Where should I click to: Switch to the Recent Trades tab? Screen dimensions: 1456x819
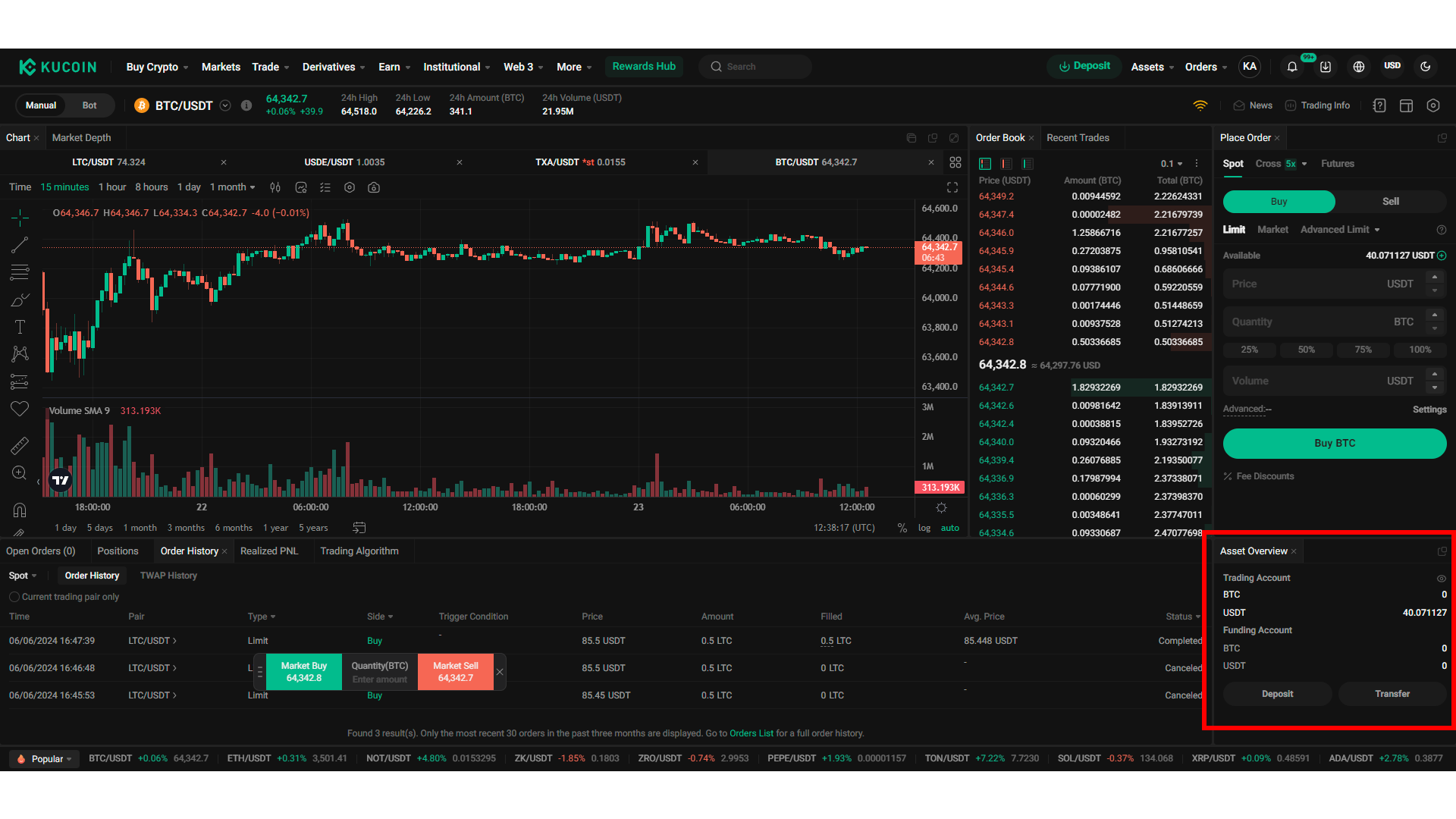pos(1078,137)
